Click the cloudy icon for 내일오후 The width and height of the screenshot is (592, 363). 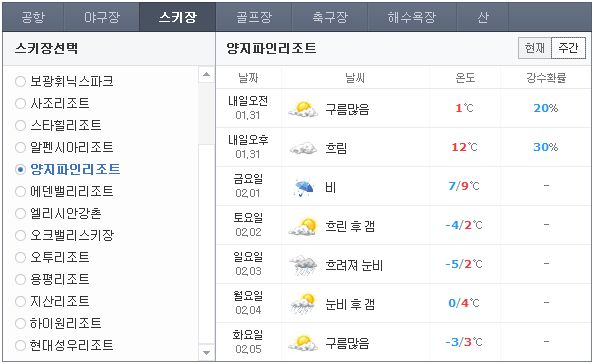tap(303, 148)
